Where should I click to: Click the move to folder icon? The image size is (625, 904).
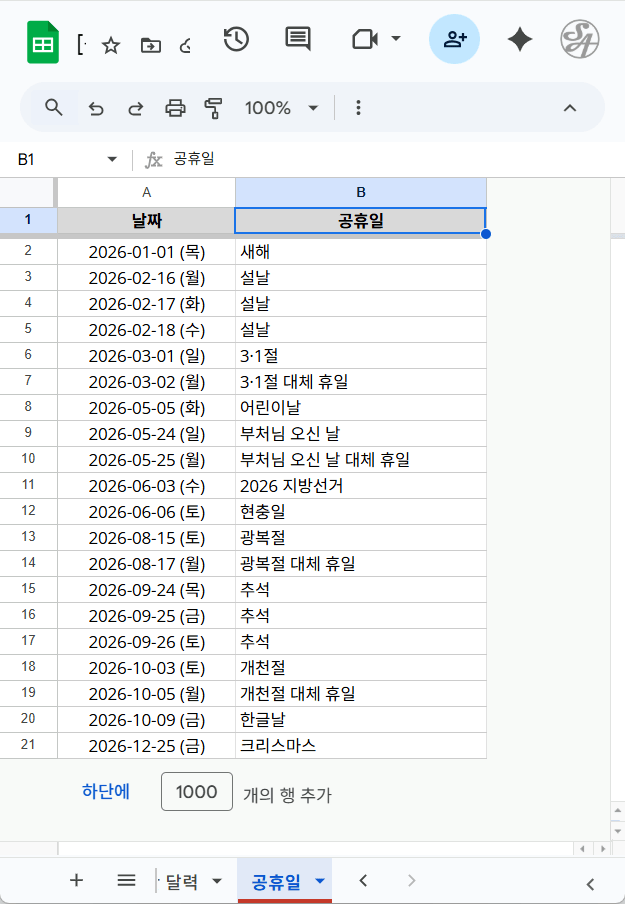click(x=151, y=45)
